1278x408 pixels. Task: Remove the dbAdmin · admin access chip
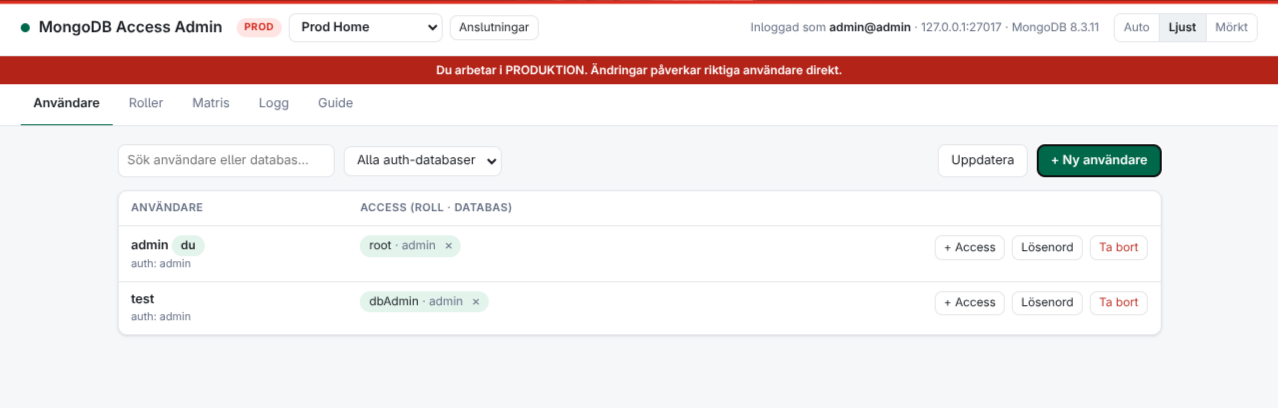[x=476, y=302]
